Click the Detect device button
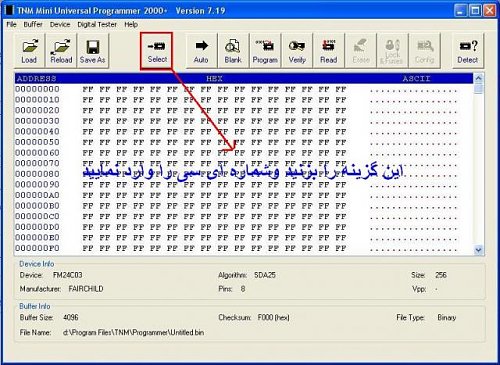The image size is (500, 365). click(x=468, y=51)
